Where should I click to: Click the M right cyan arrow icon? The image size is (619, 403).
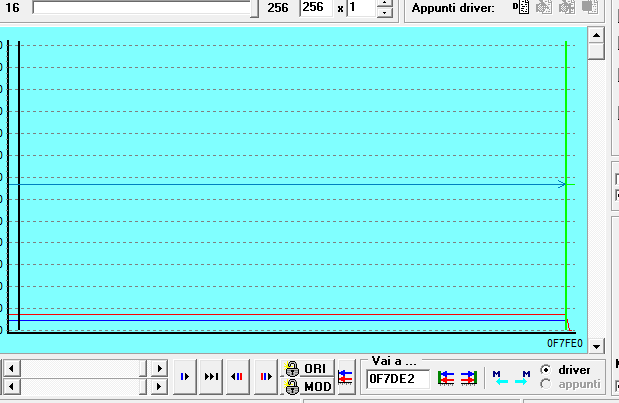521,378
